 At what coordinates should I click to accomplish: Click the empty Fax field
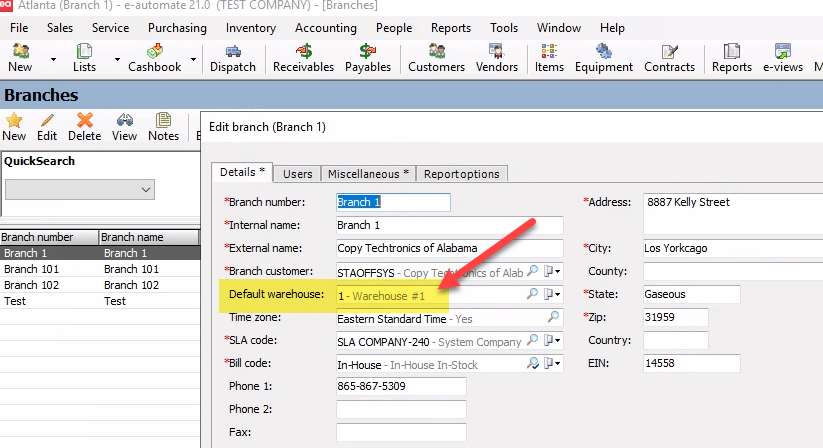[401, 432]
